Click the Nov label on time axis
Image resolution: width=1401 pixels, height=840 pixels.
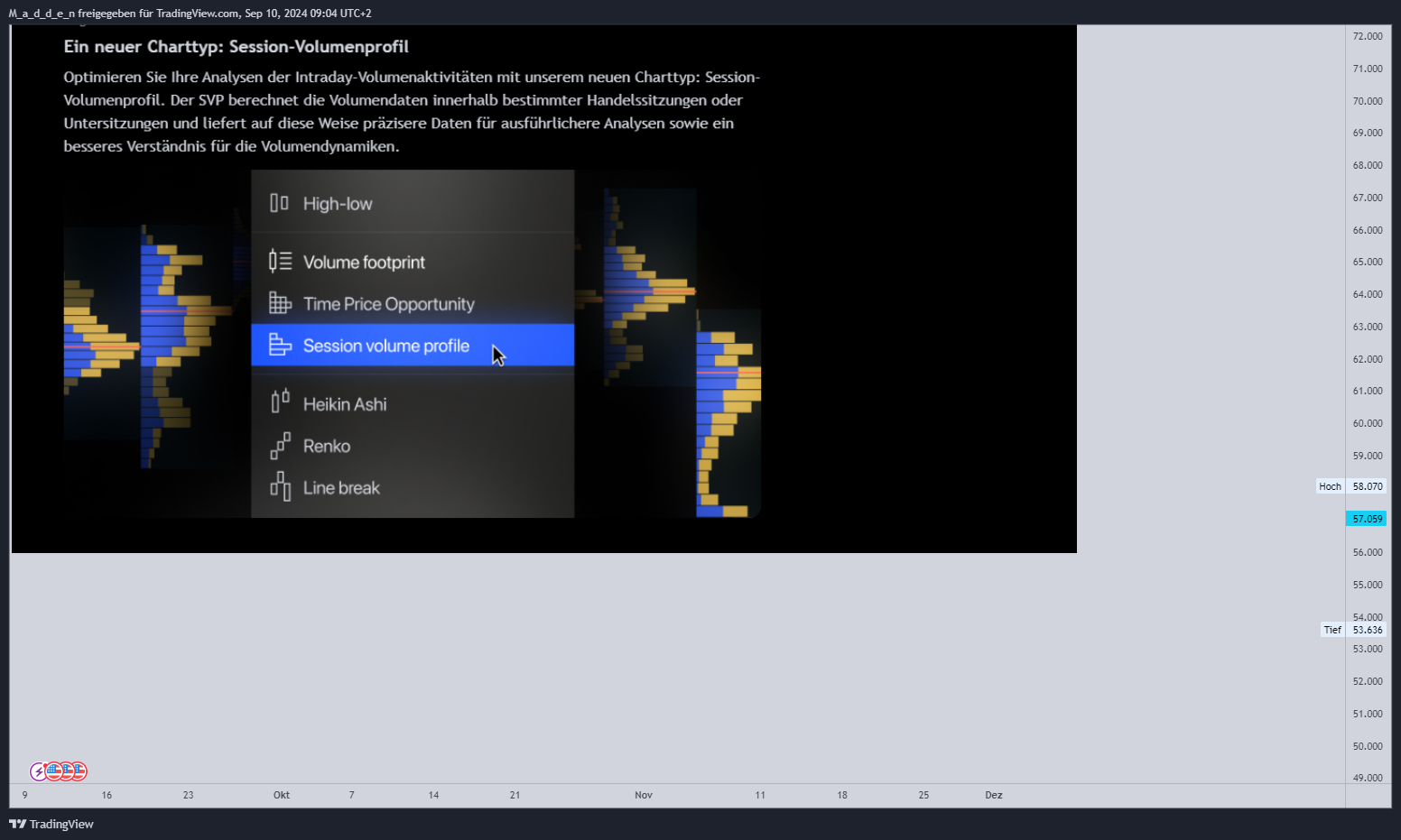(644, 795)
